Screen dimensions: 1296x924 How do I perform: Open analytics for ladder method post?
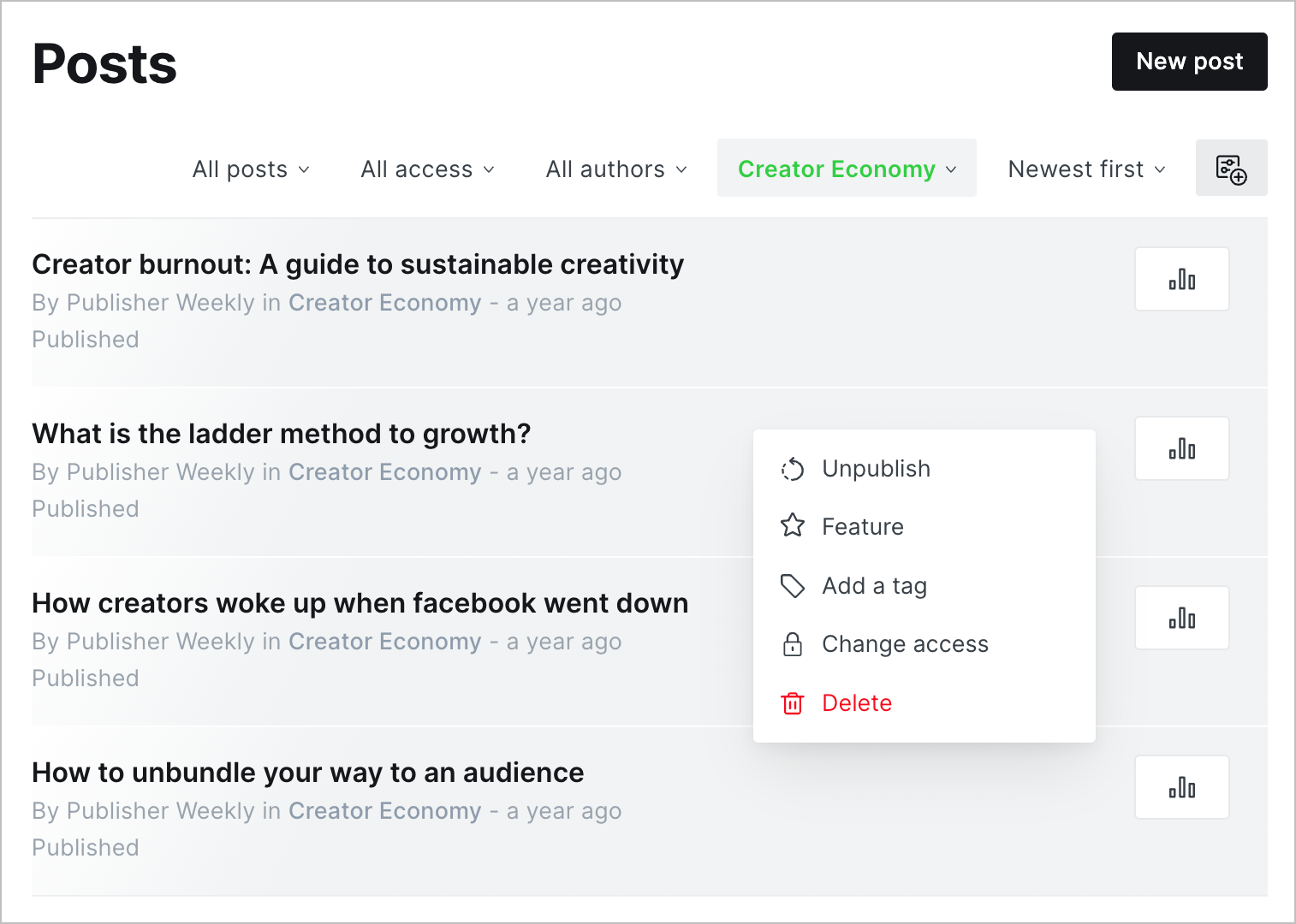click(x=1181, y=448)
